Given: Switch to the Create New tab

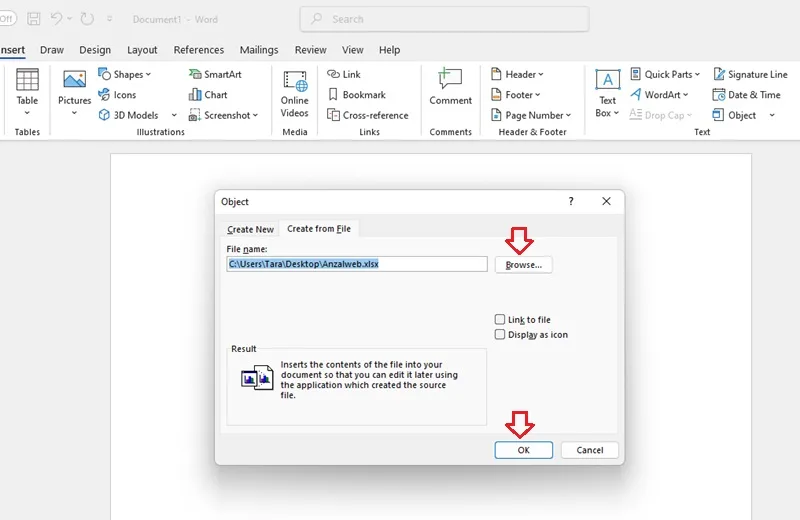Looking at the screenshot, I should (x=251, y=229).
